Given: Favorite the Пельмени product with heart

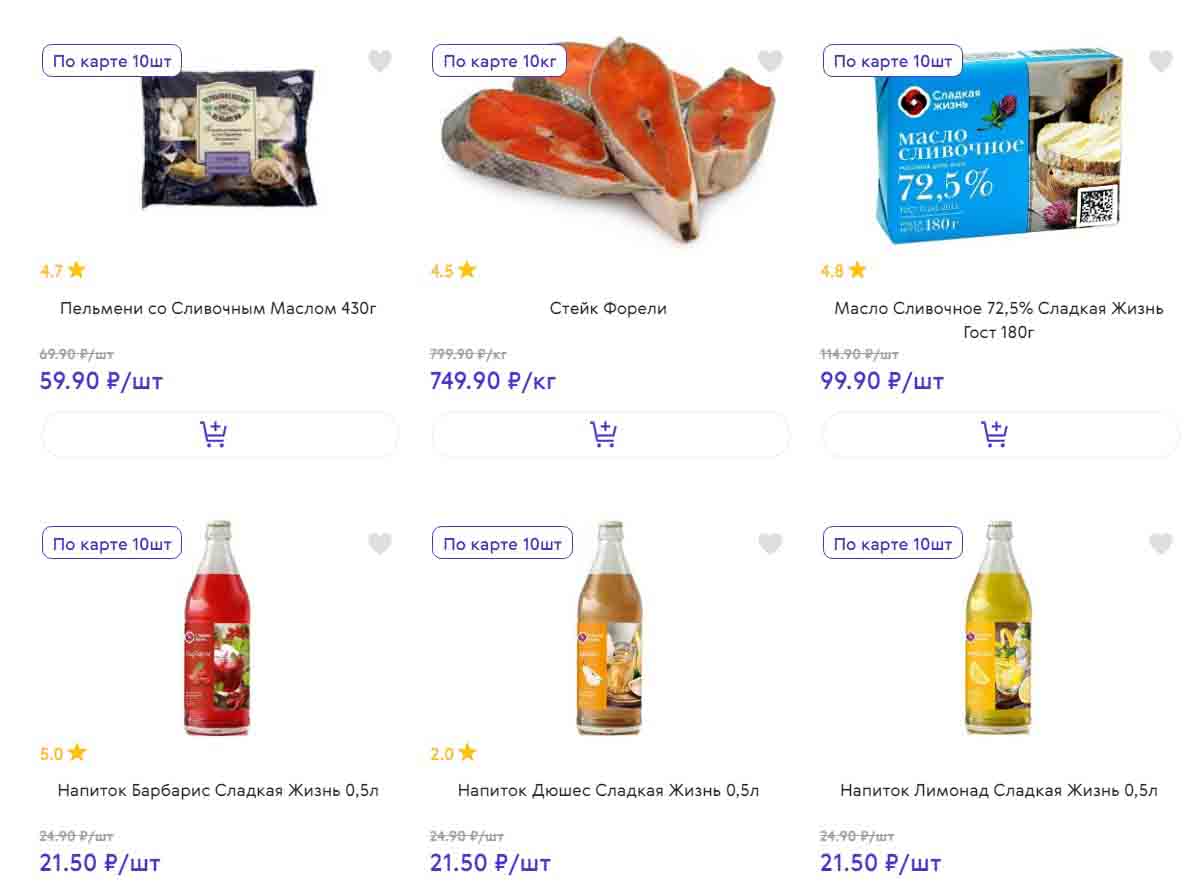Looking at the screenshot, I should click(380, 61).
